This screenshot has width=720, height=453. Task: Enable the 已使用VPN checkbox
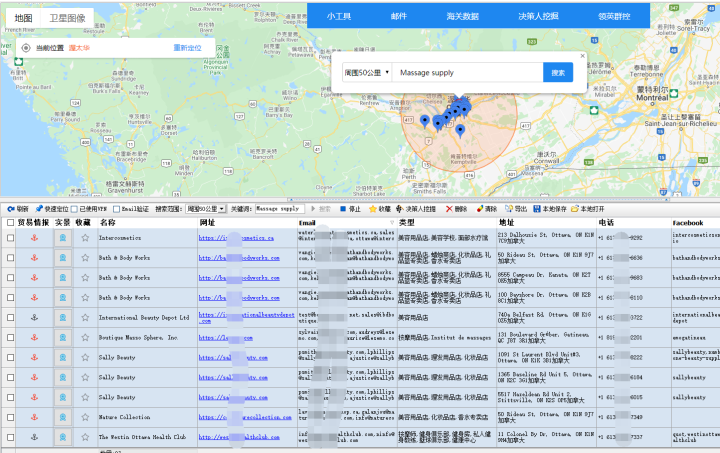pyautogui.click(x=74, y=209)
